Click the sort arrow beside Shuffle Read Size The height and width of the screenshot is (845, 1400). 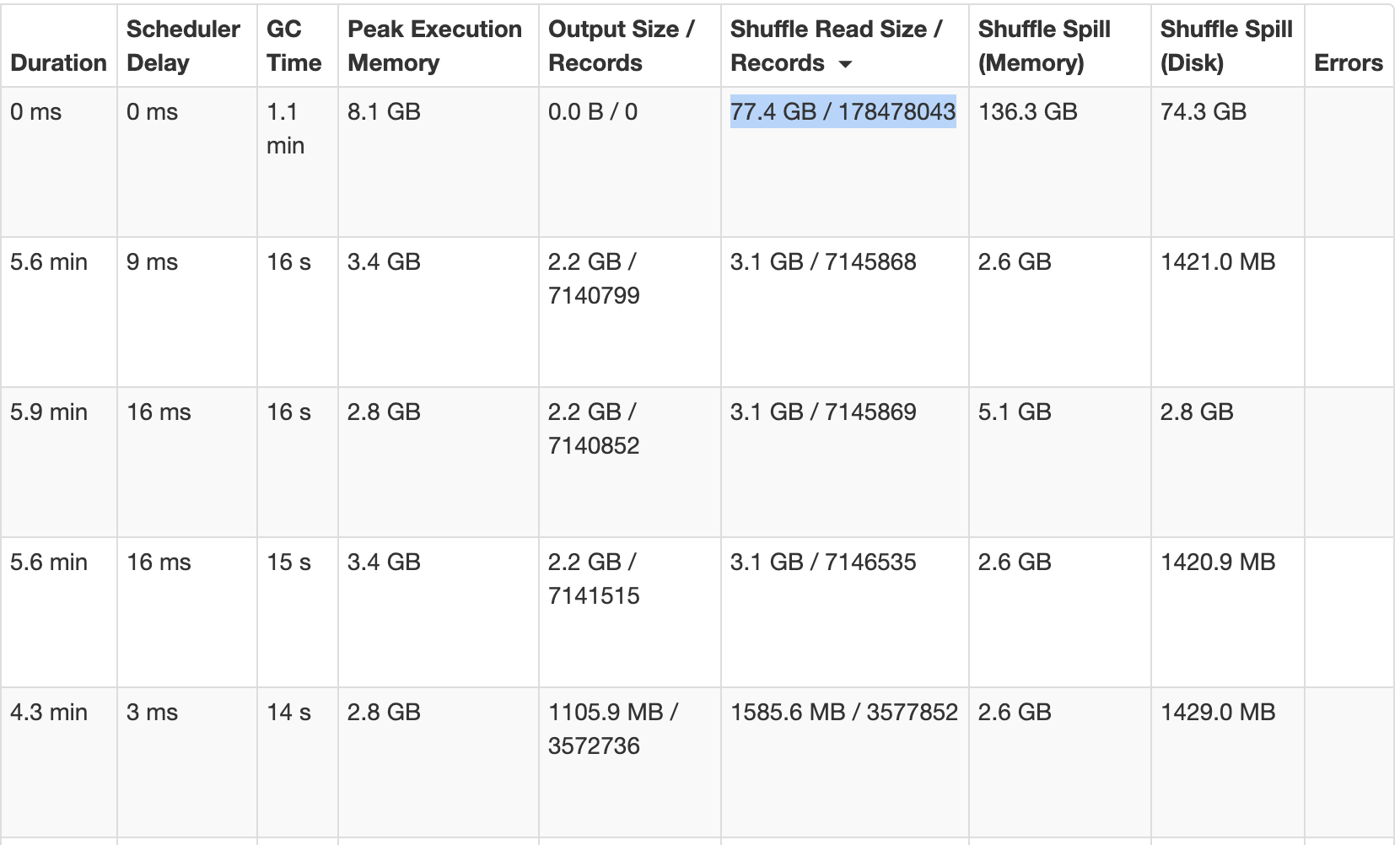tap(845, 65)
